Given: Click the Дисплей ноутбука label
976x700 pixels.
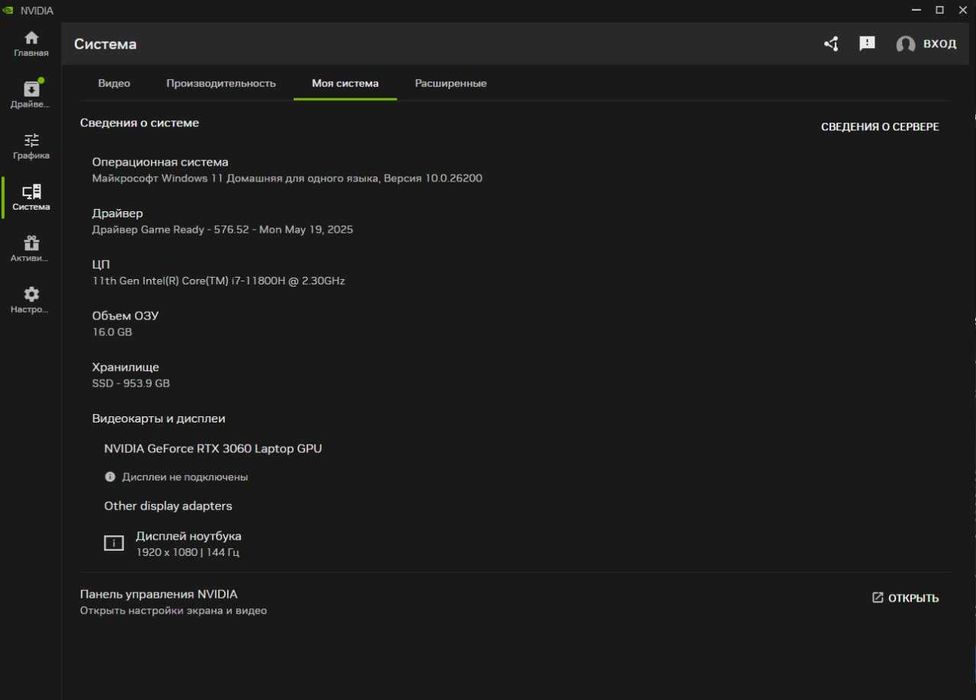Looking at the screenshot, I should coord(189,536).
